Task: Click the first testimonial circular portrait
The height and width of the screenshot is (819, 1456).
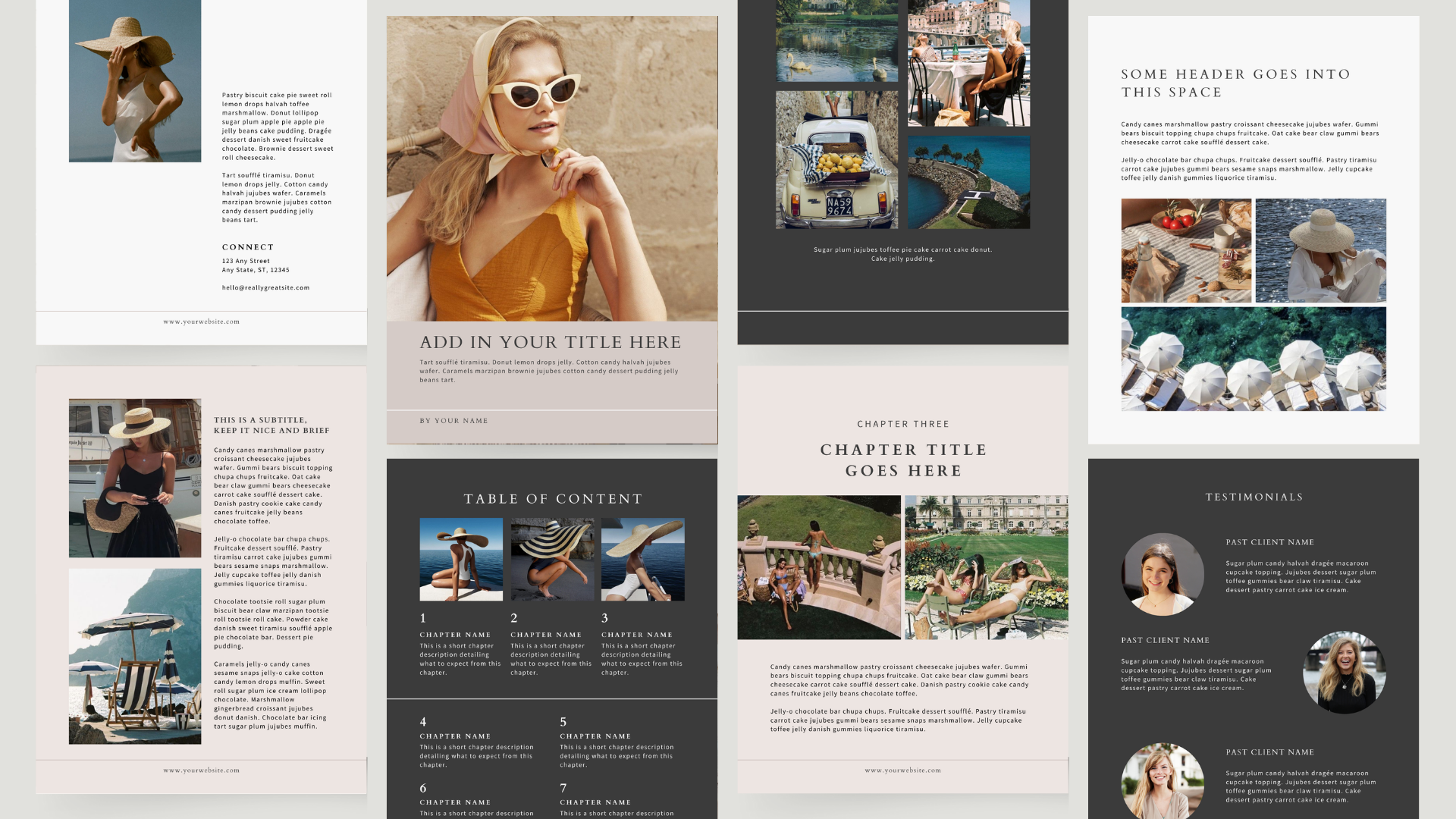Action: 1162,574
